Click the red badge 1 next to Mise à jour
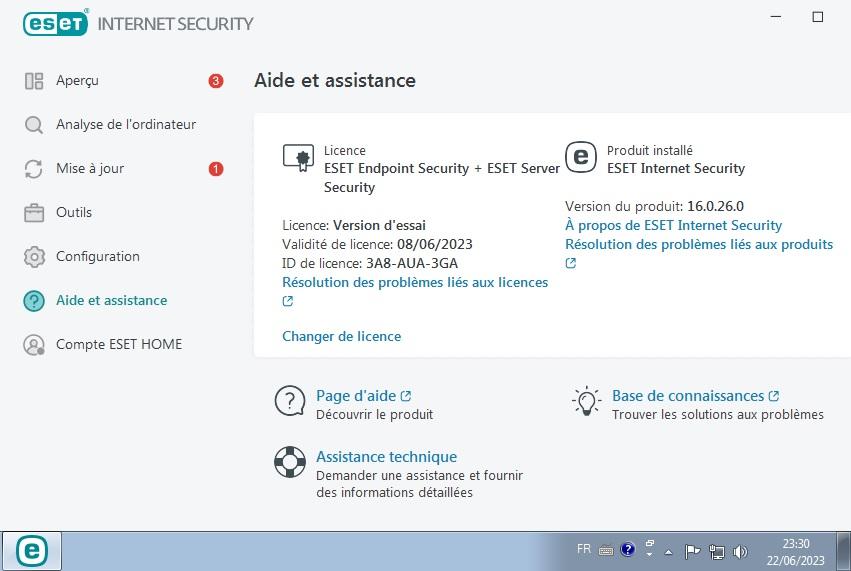The height and width of the screenshot is (571, 851). (x=215, y=169)
